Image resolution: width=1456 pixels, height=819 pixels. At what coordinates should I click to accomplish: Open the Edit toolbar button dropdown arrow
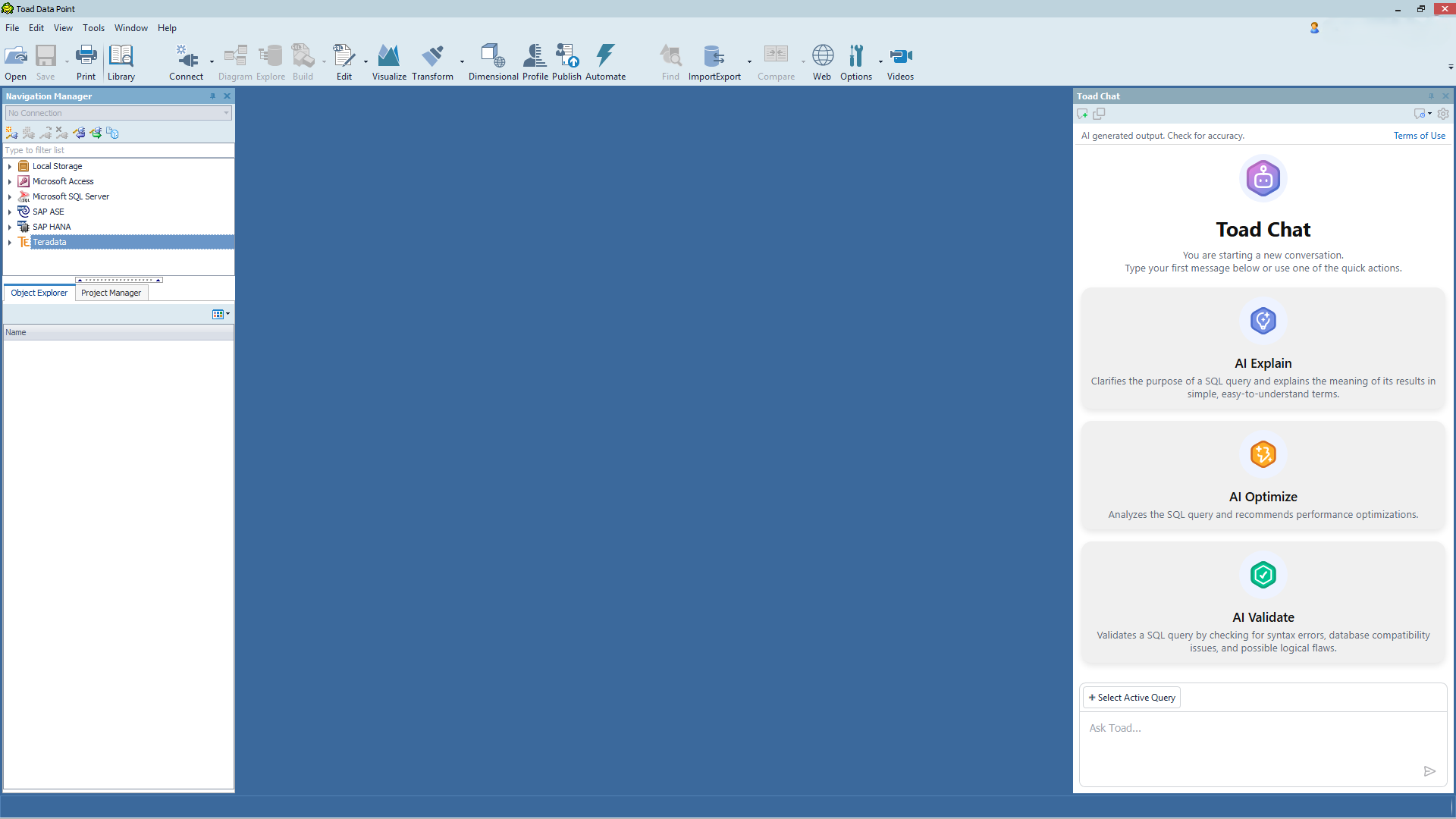tap(366, 61)
